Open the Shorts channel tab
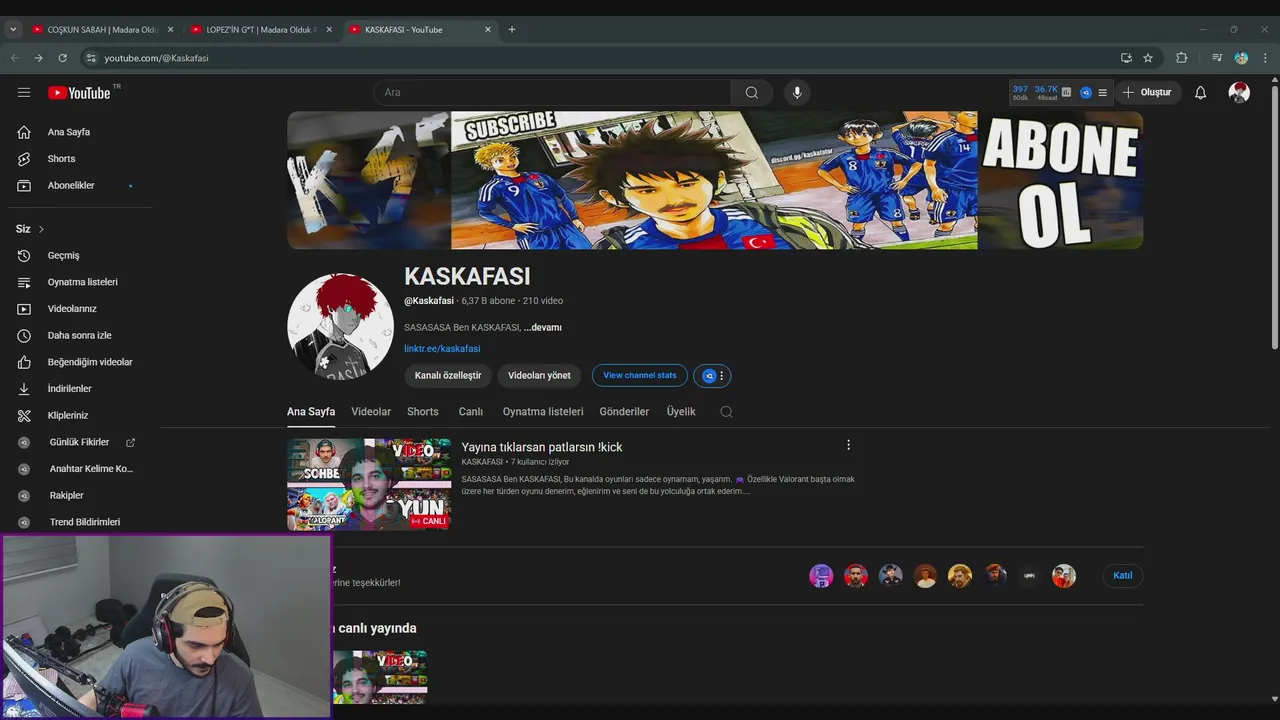1280x720 pixels. point(423,411)
